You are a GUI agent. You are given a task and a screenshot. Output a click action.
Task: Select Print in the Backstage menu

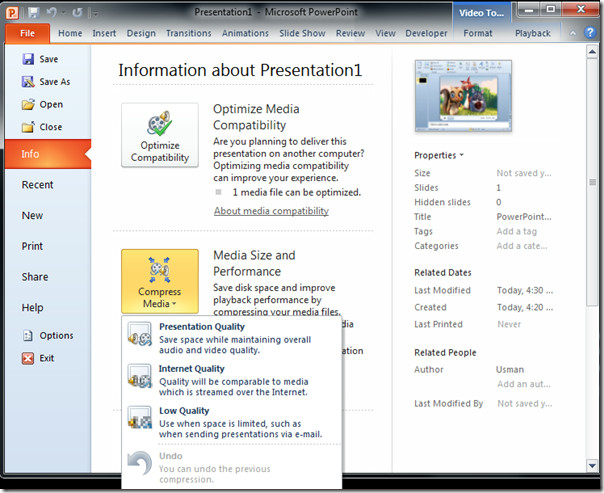coord(48,246)
